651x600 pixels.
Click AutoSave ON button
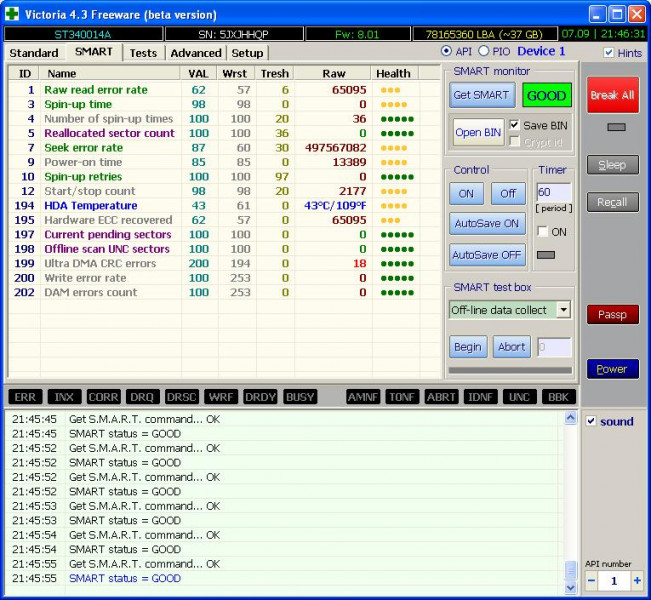click(487, 223)
